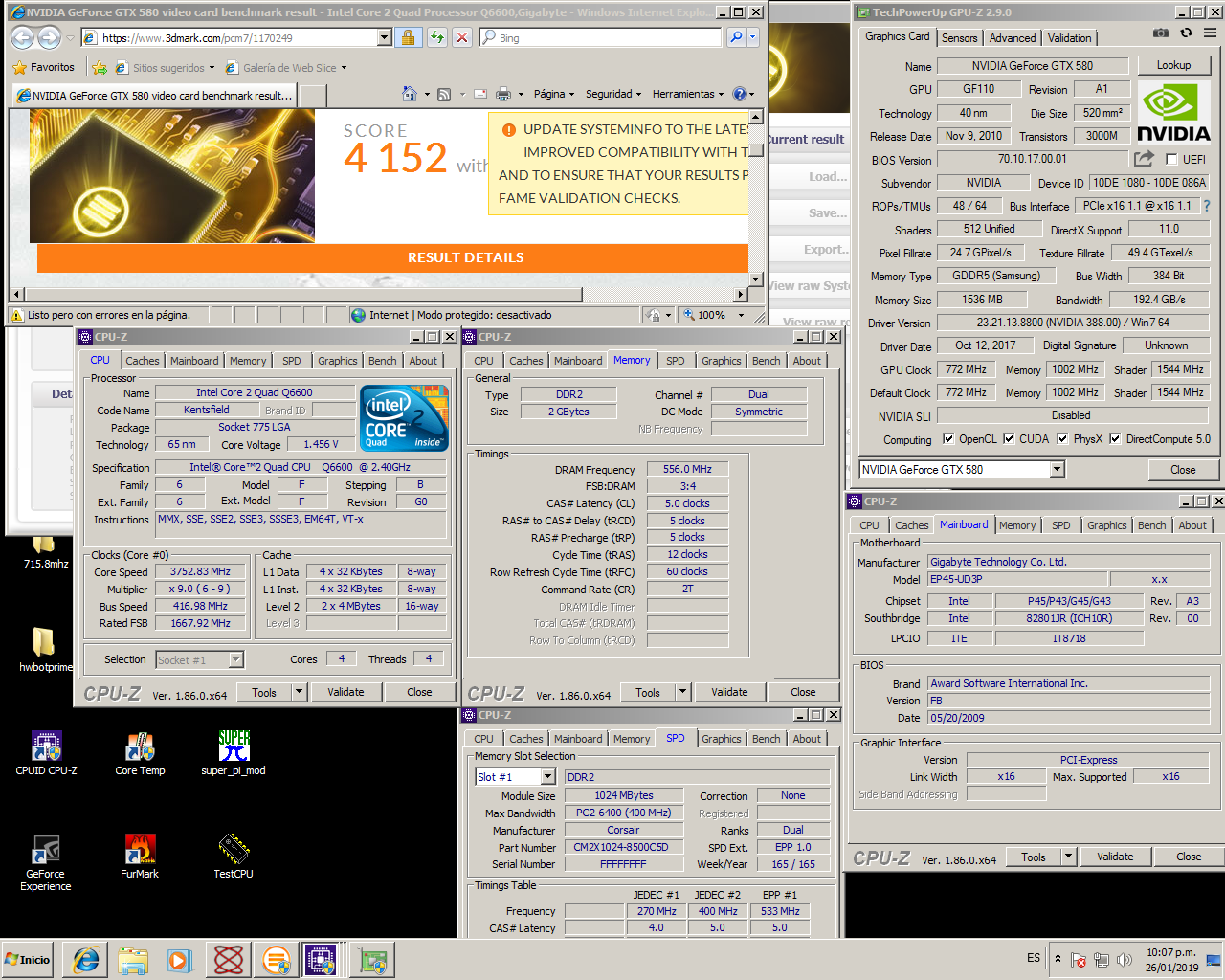Open the Página menu dropdown
Viewport: 1225px width, 980px height.
click(x=553, y=94)
